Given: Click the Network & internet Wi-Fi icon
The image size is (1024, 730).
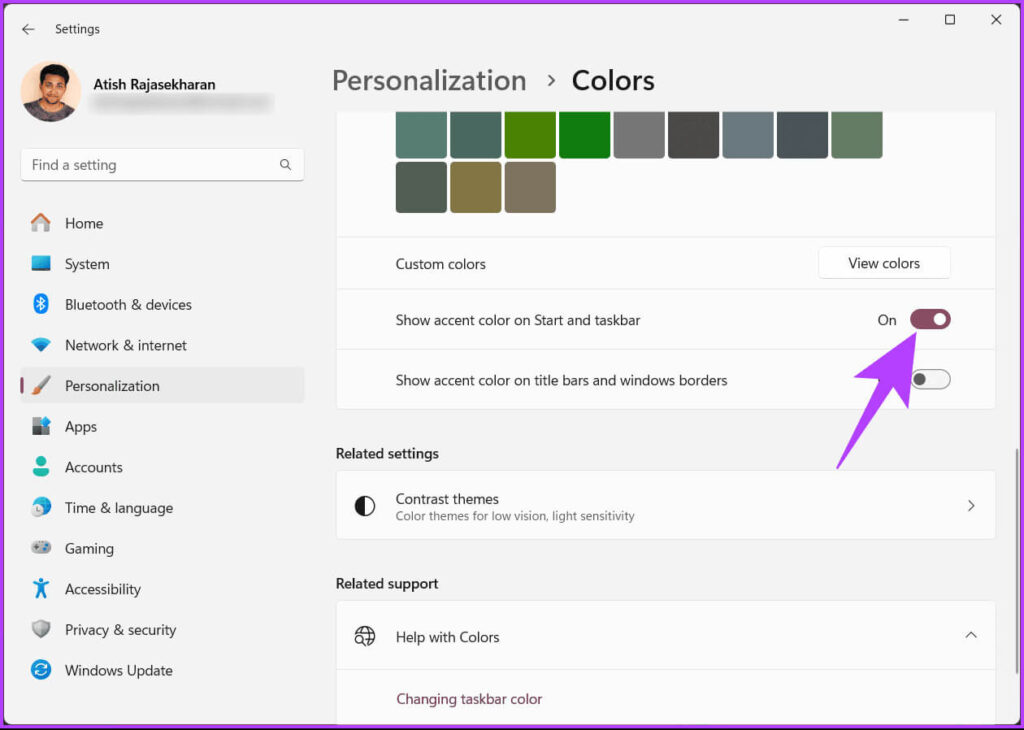Looking at the screenshot, I should pos(41,345).
